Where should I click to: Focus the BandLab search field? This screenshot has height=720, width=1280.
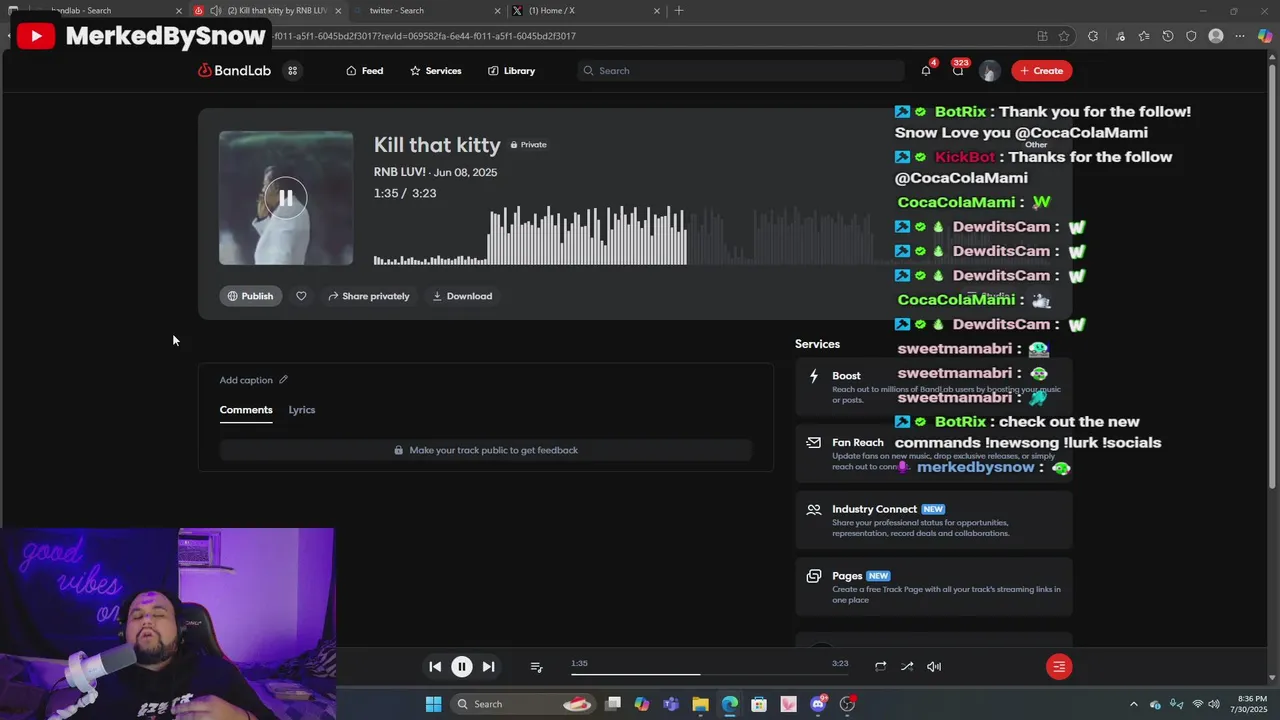(x=741, y=71)
